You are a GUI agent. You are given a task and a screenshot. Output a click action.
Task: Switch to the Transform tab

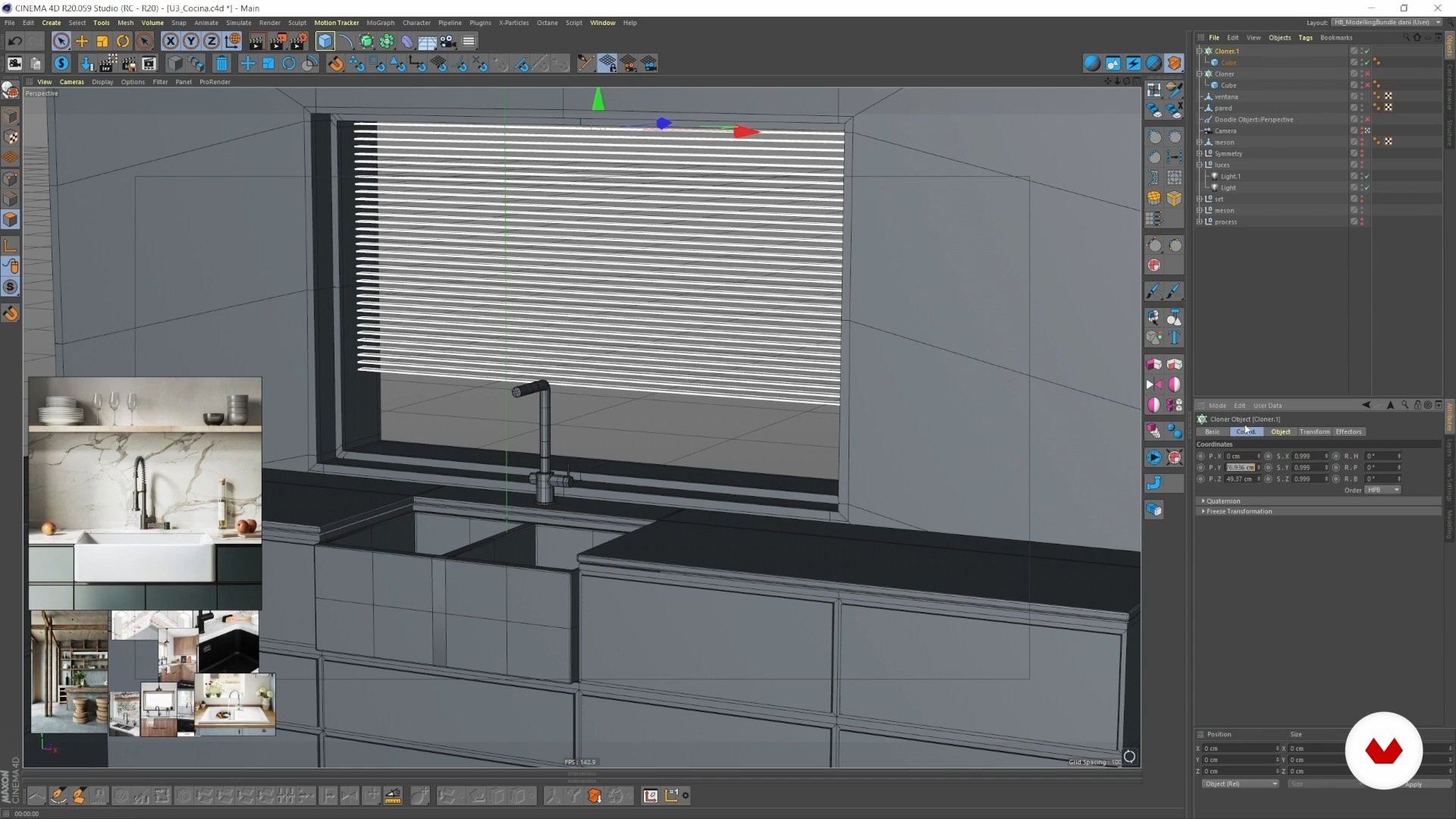[1314, 432]
